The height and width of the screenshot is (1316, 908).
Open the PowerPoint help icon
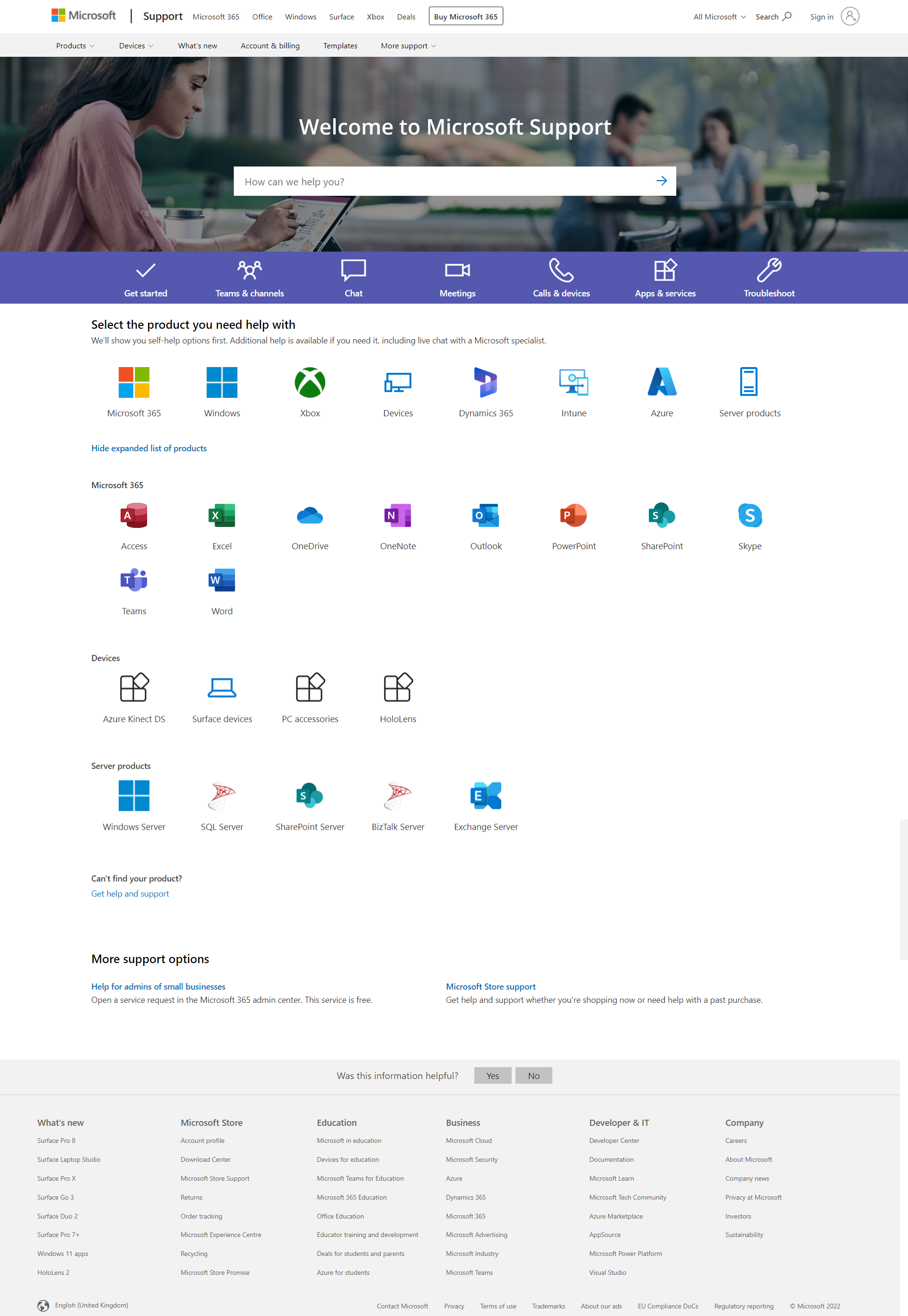(574, 516)
